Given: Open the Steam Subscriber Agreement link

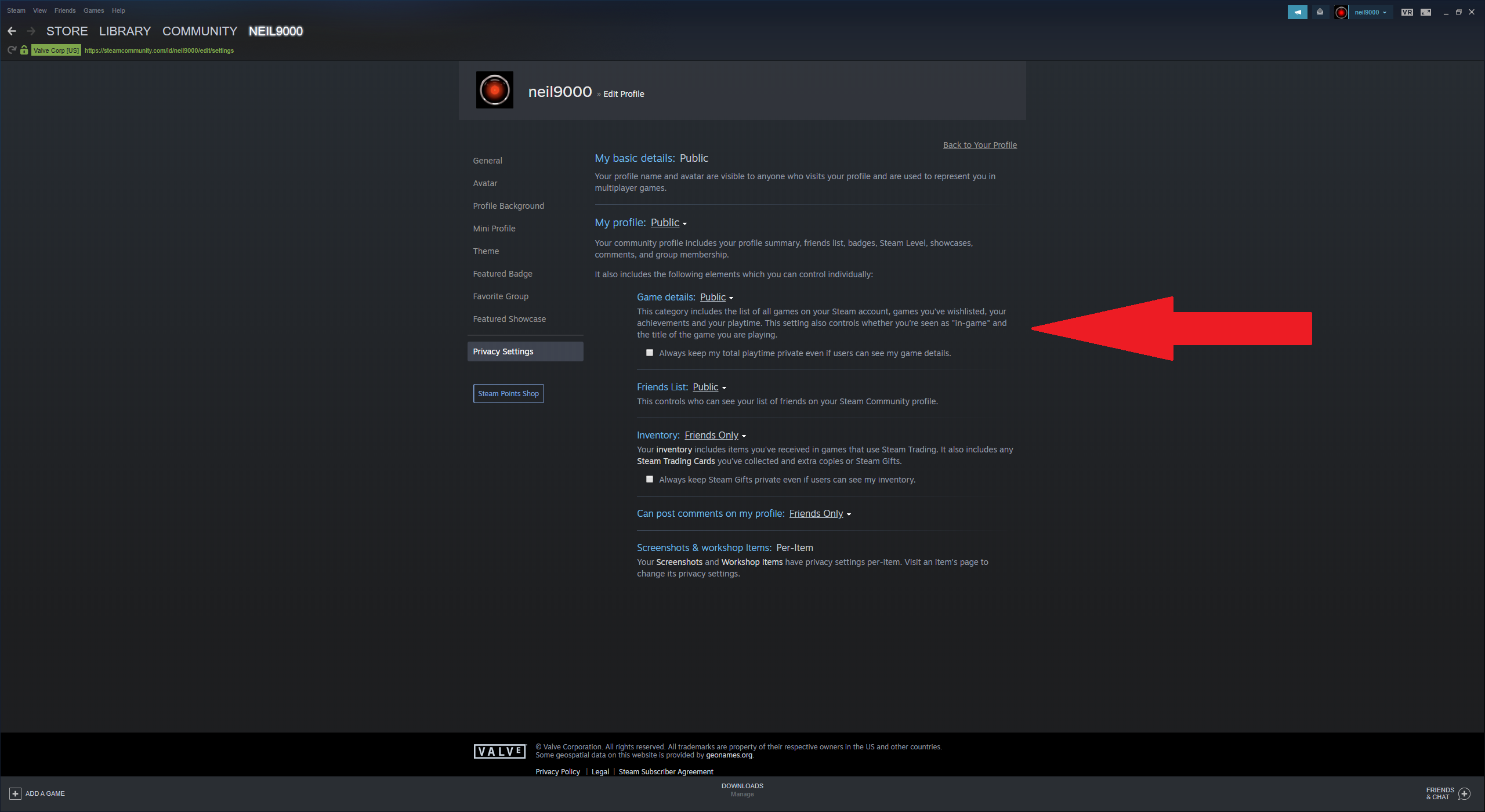Looking at the screenshot, I should click(x=666, y=772).
